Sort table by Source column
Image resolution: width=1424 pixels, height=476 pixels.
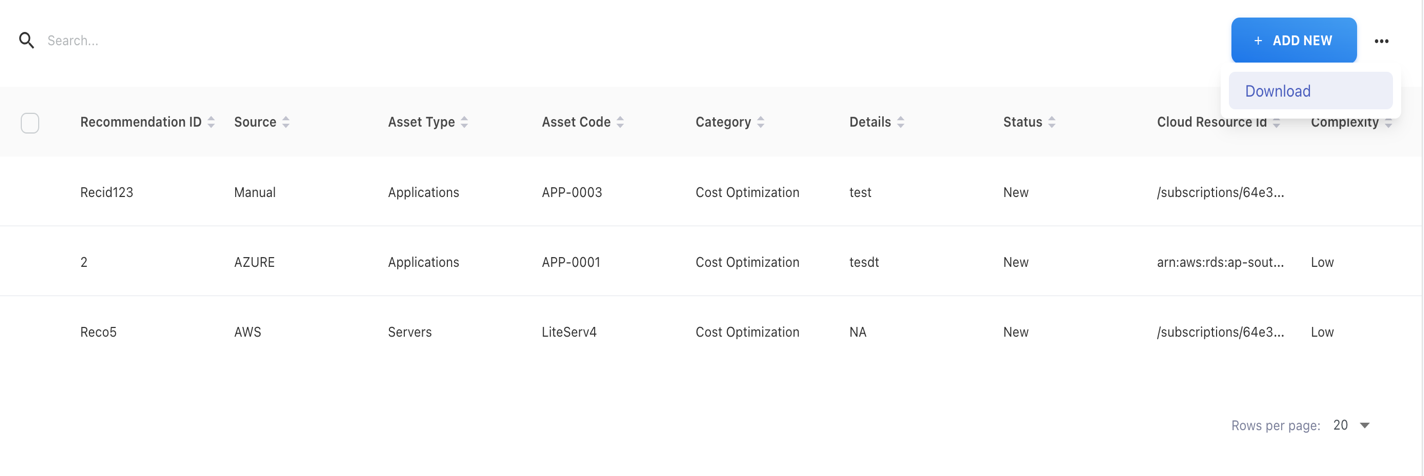tap(286, 122)
